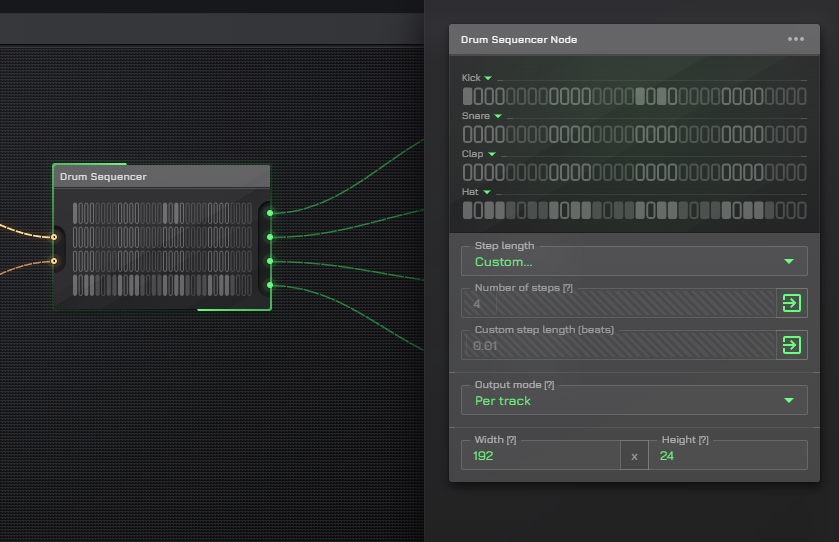
Task: Toggle the first step of the Kick track
Action: [x=467, y=96]
